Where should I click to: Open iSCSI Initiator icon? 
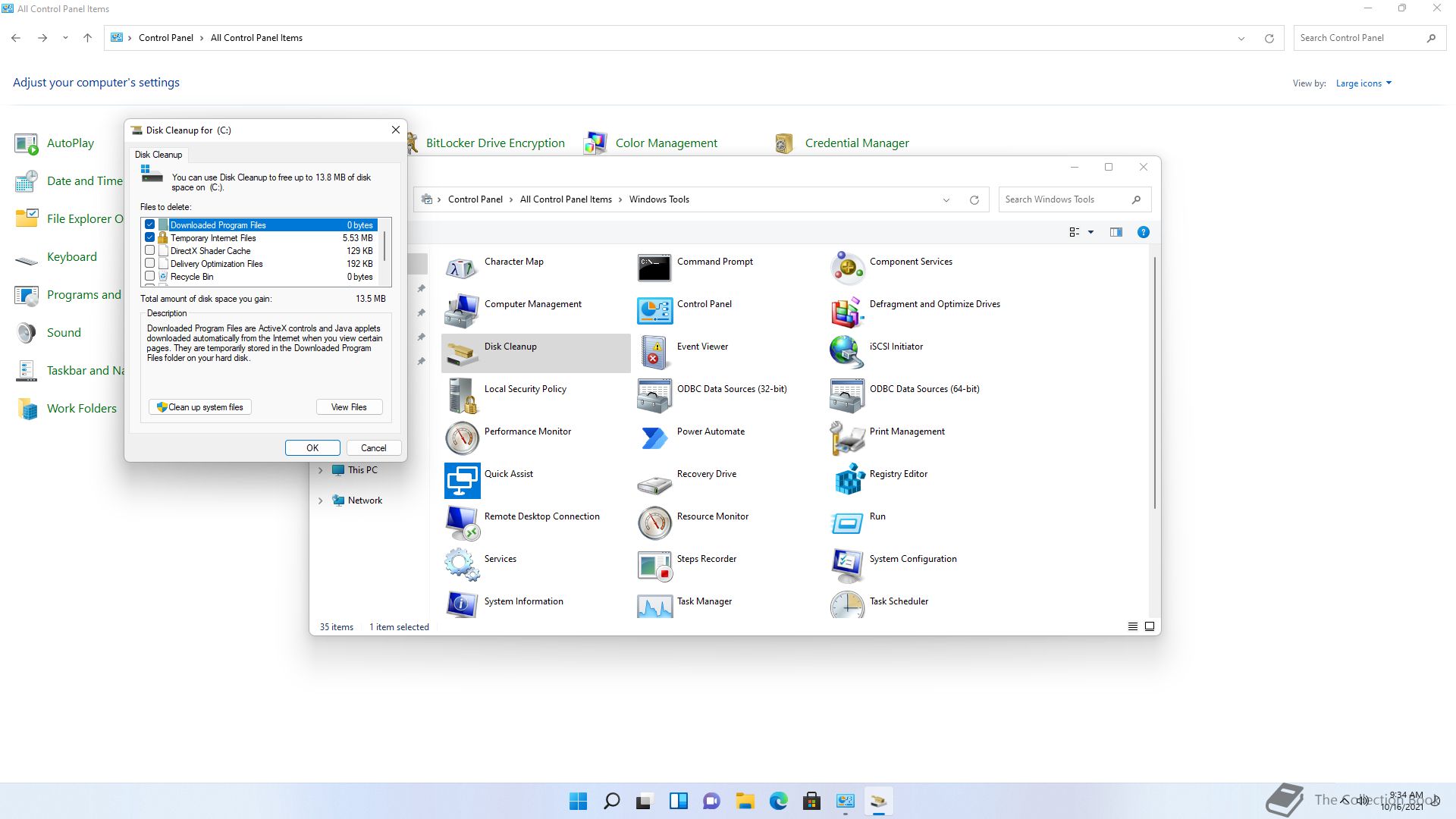pos(847,353)
